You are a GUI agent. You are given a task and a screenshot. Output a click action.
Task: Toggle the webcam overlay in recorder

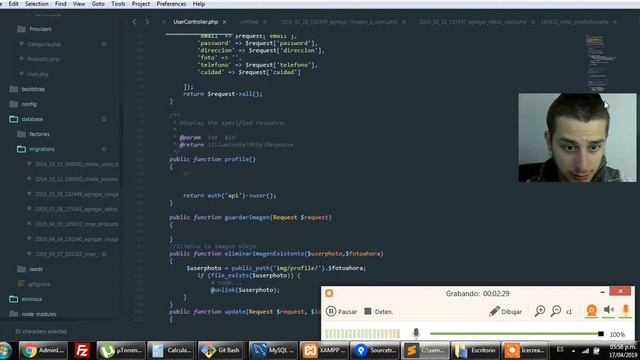[591, 310]
